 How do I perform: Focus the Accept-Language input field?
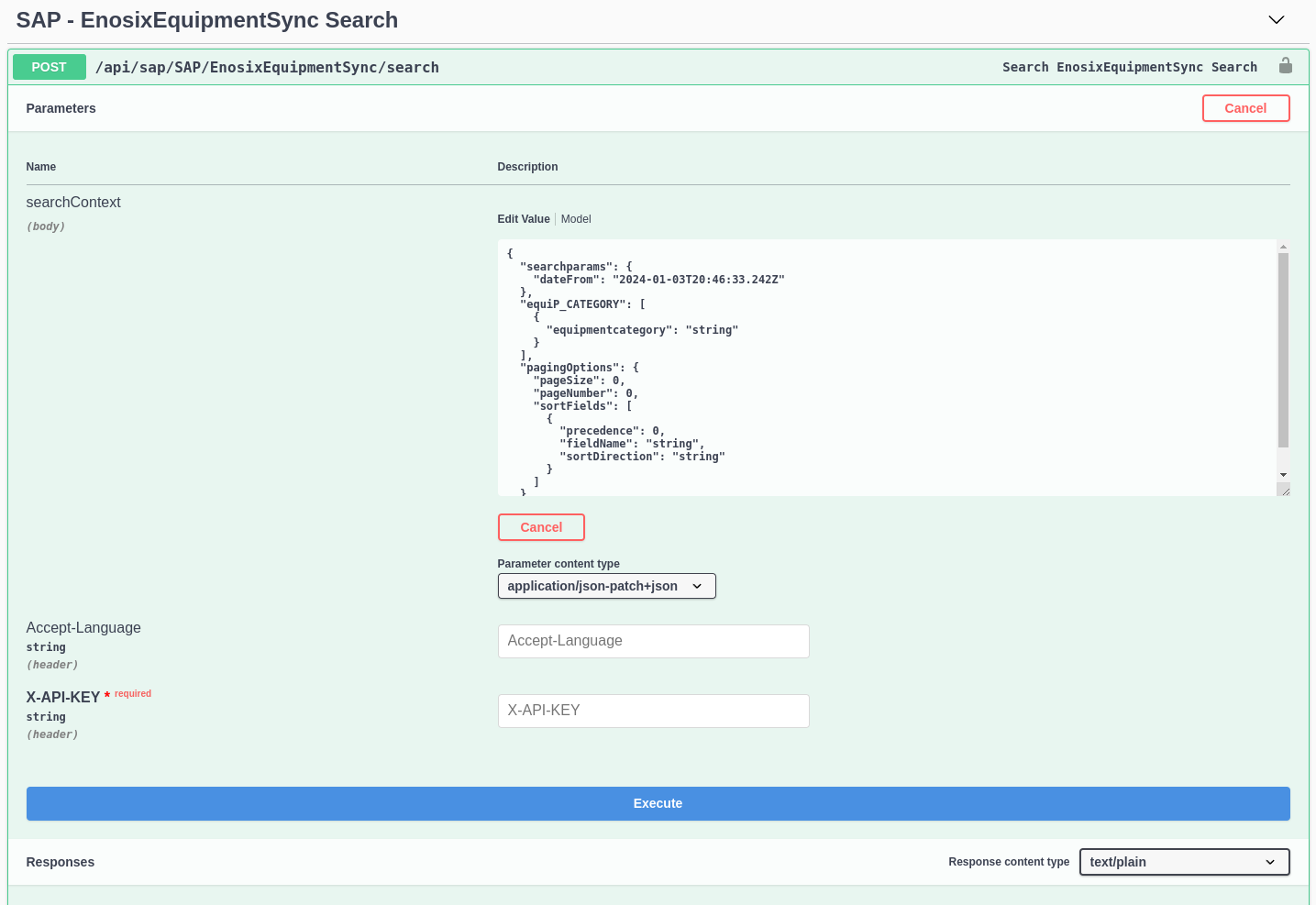[653, 641]
